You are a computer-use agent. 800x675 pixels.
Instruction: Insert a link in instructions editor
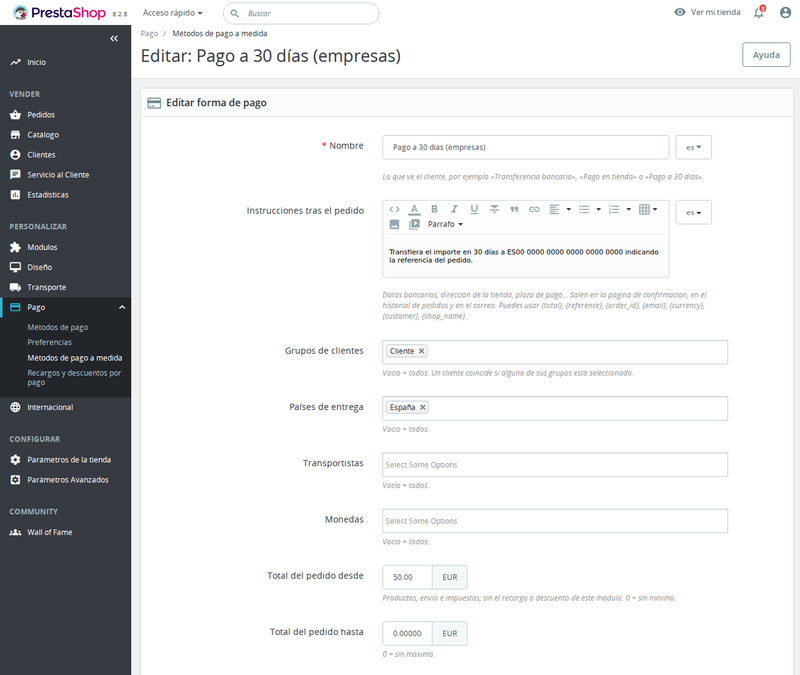534,209
